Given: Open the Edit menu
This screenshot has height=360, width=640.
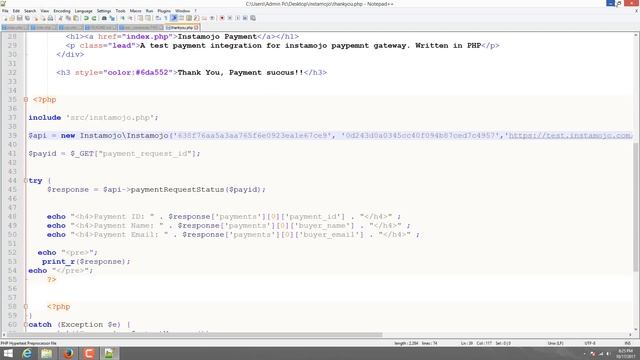Looking at the screenshot, I should [x=16, y=11].
